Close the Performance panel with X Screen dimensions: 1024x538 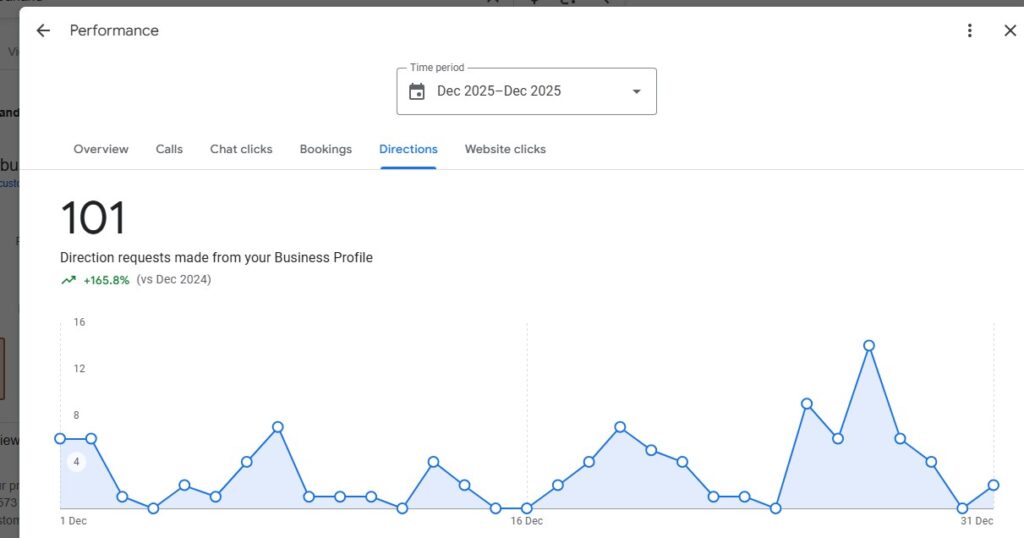[x=1010, y=31]
